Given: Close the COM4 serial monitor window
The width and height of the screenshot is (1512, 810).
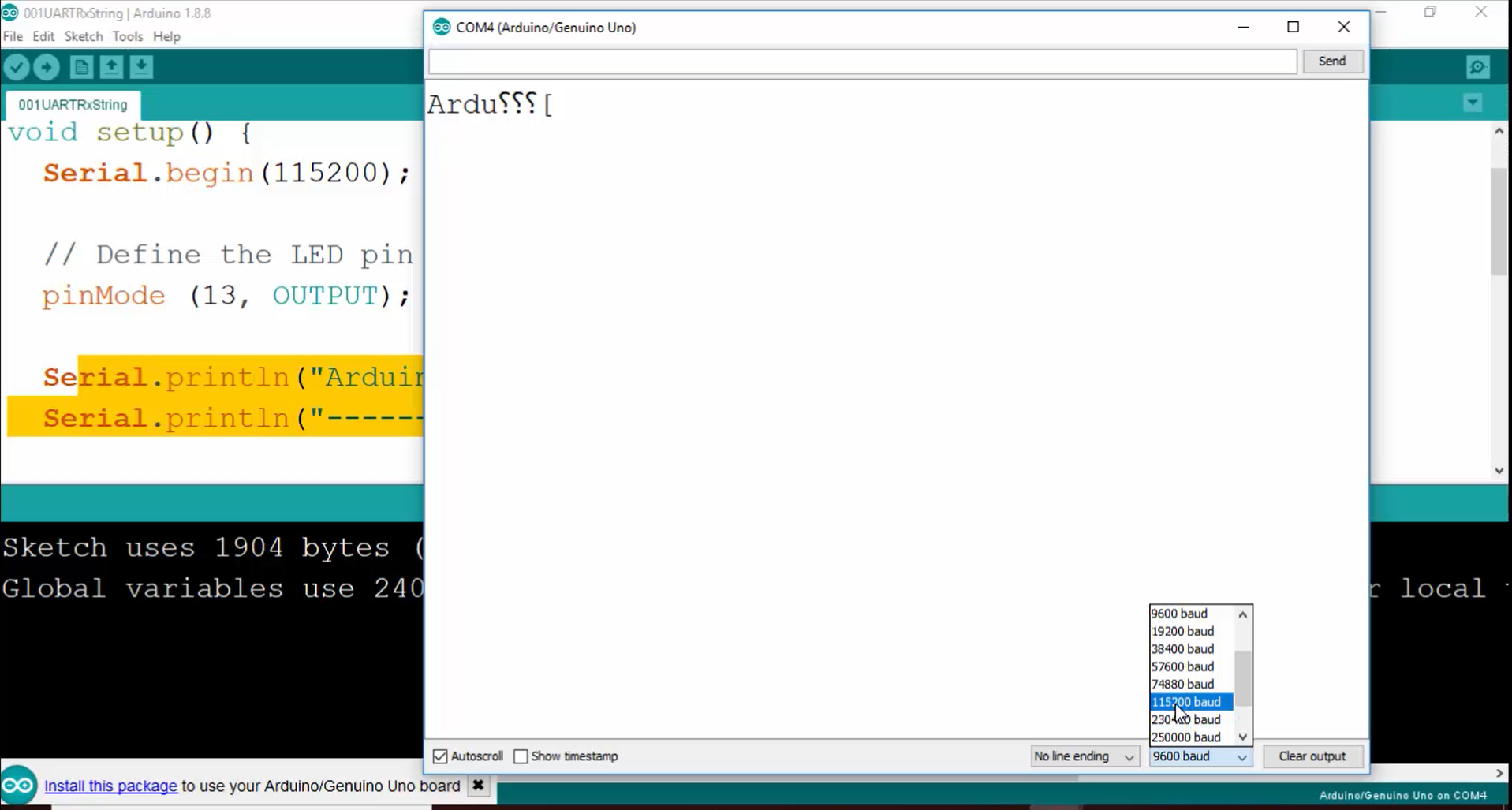Looking at the screenshot, I should point(1344,27).
